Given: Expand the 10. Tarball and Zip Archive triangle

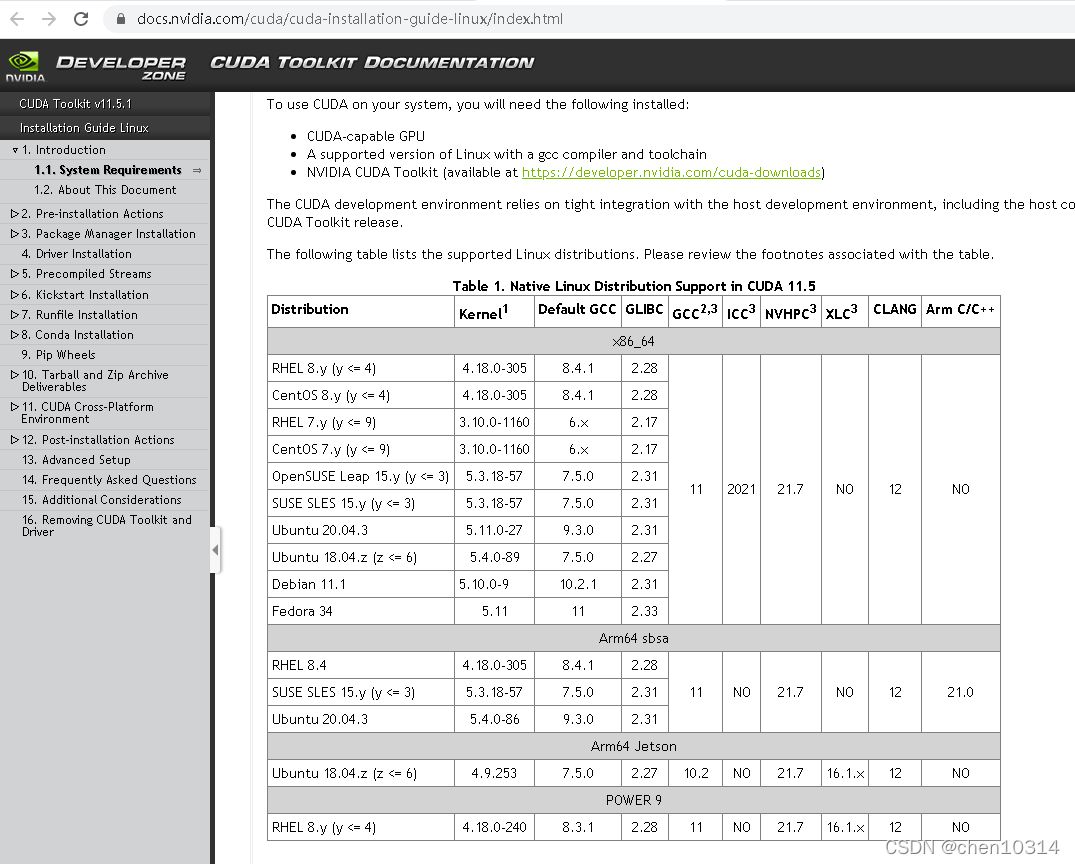Looking at the screenshot, I should 14,374.
